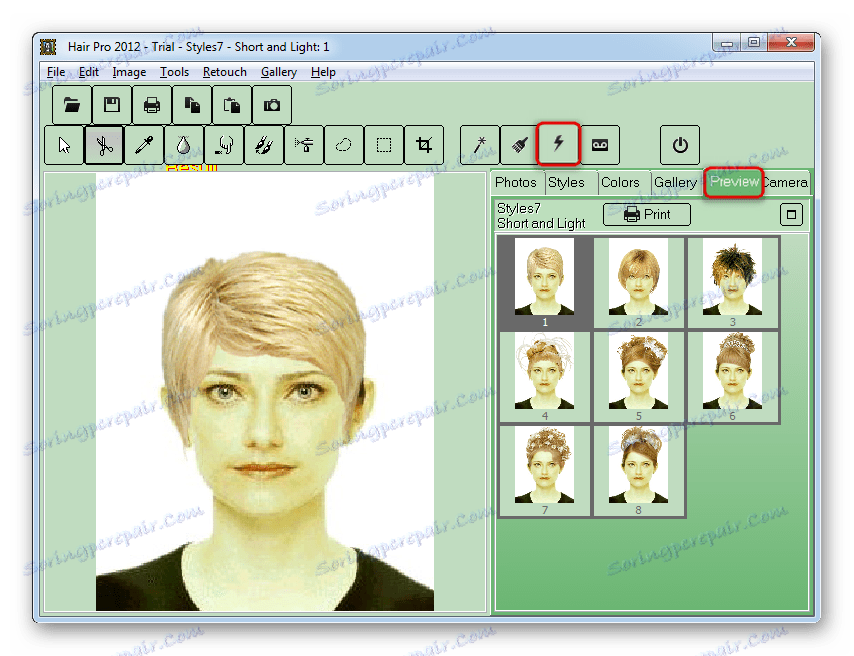Open the Retouch menu

tap(224, 72)
